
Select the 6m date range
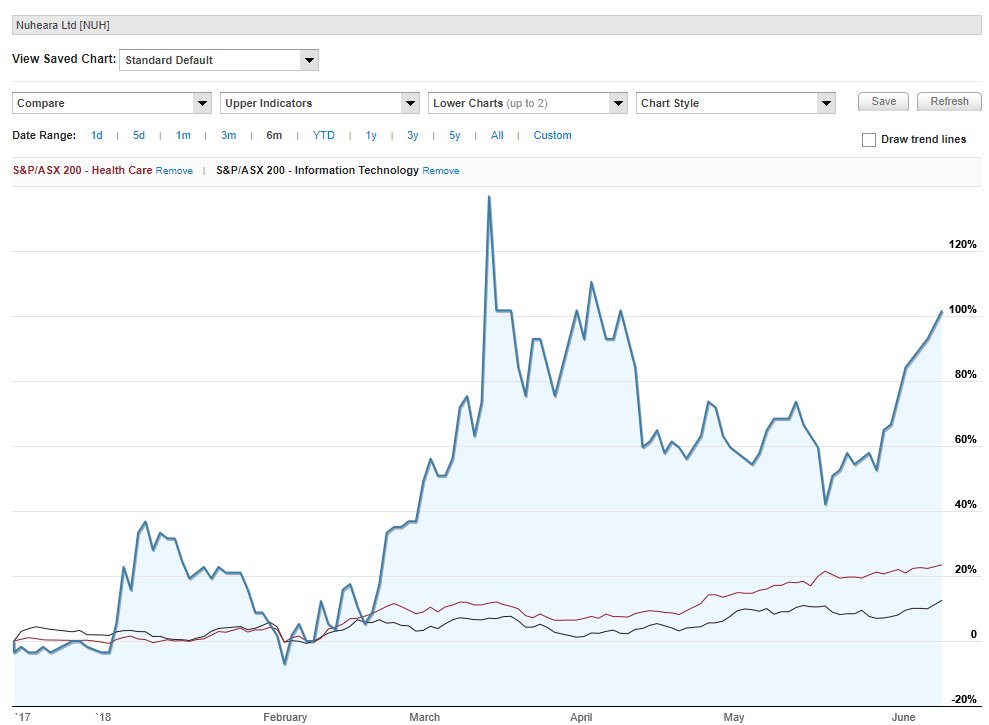click(274, 135)
